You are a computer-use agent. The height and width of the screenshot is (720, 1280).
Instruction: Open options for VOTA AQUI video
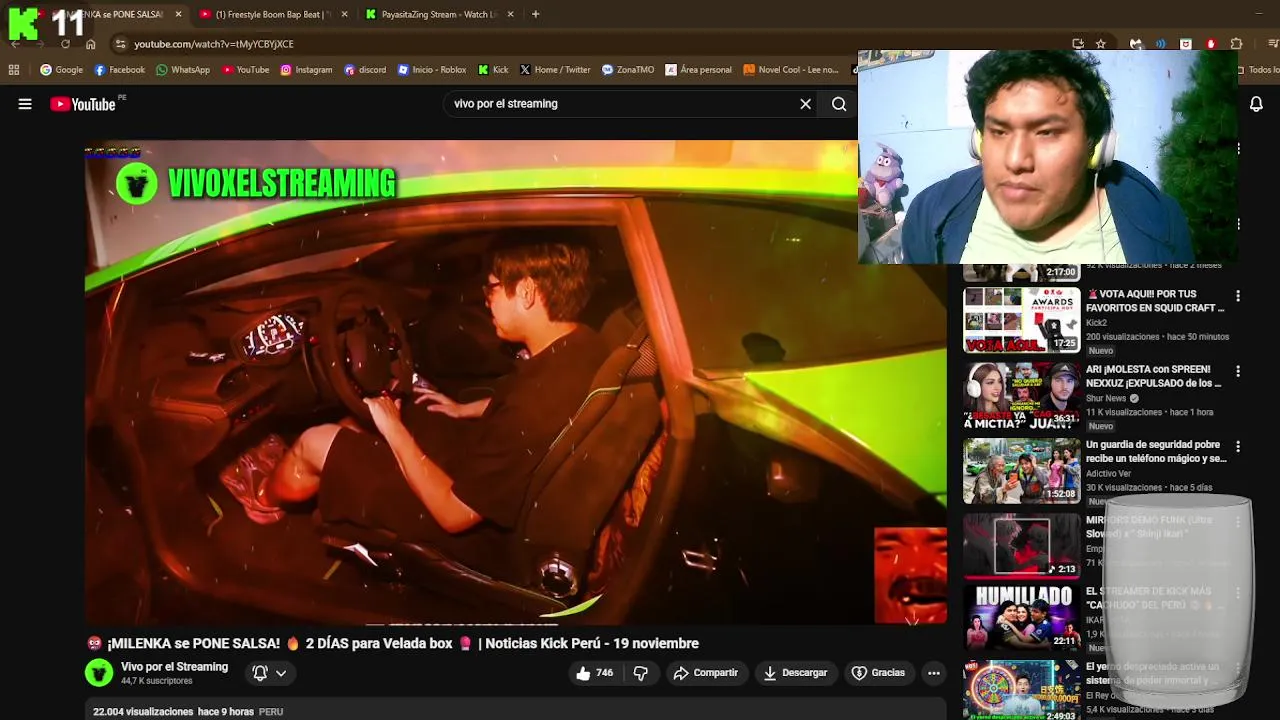tap(1238, 296)
